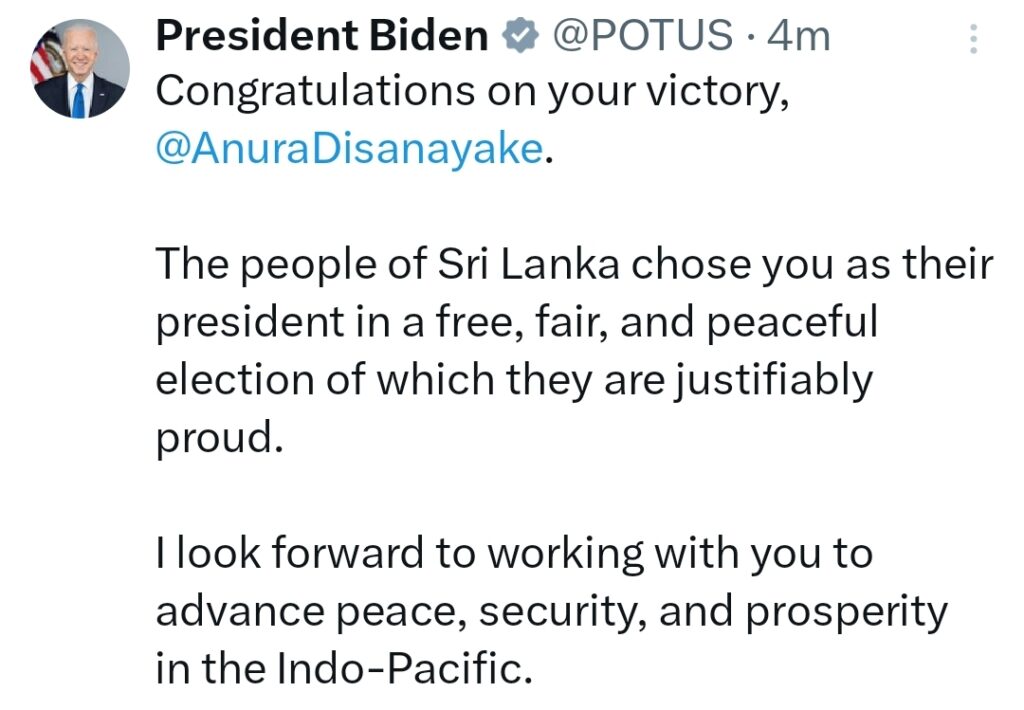Viewport: 1024px width, 710px height.
Task: Open the 4m timestamp link
Action: 799,35
